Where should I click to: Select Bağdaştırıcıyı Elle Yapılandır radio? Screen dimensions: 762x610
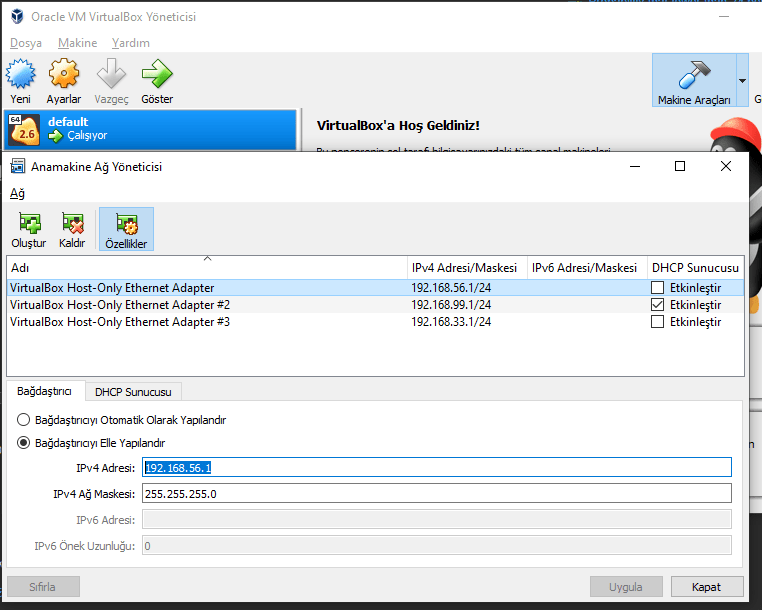pyautogui.click(x=23, y=443)
